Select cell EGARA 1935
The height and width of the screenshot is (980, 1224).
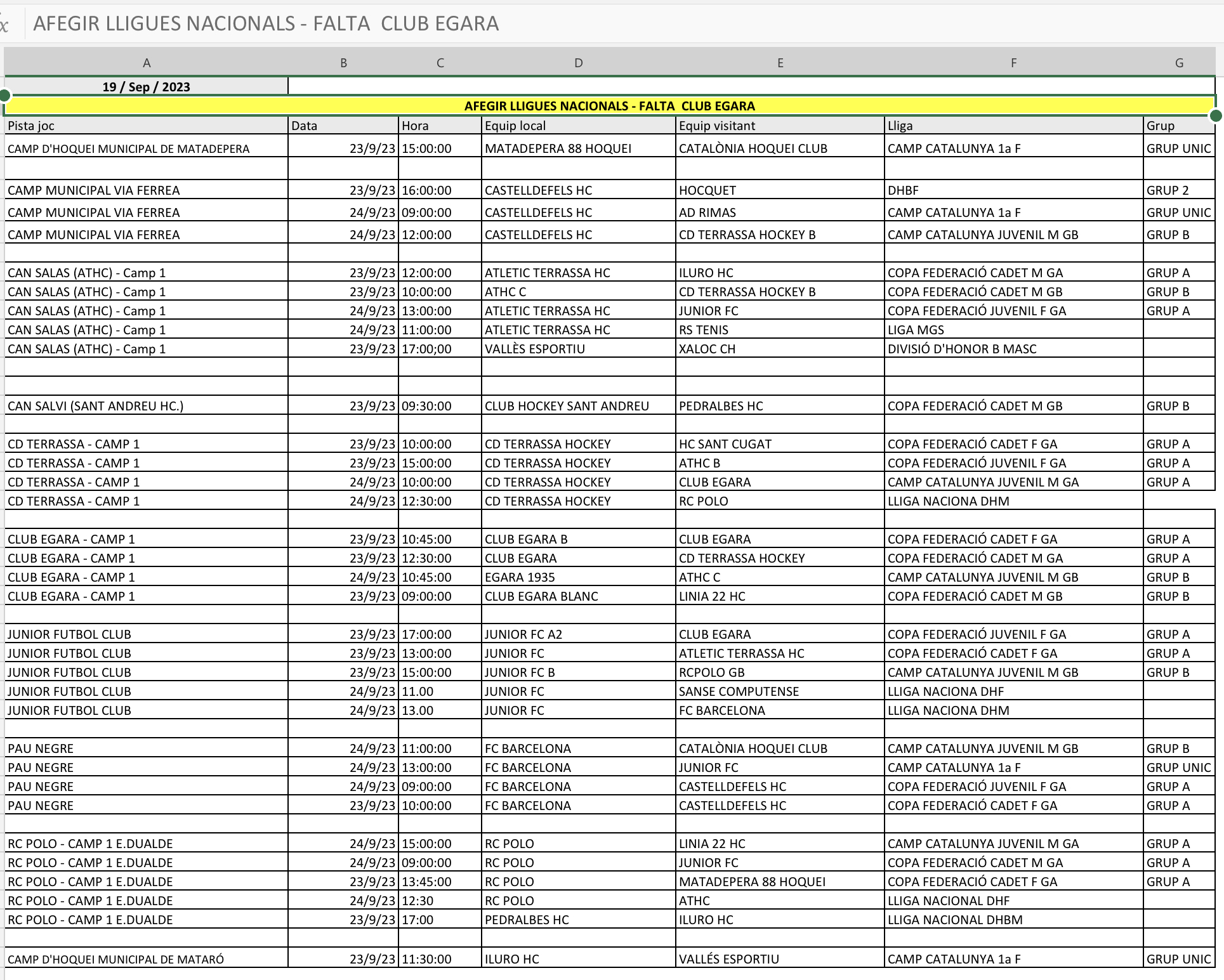tap(579, 577)
